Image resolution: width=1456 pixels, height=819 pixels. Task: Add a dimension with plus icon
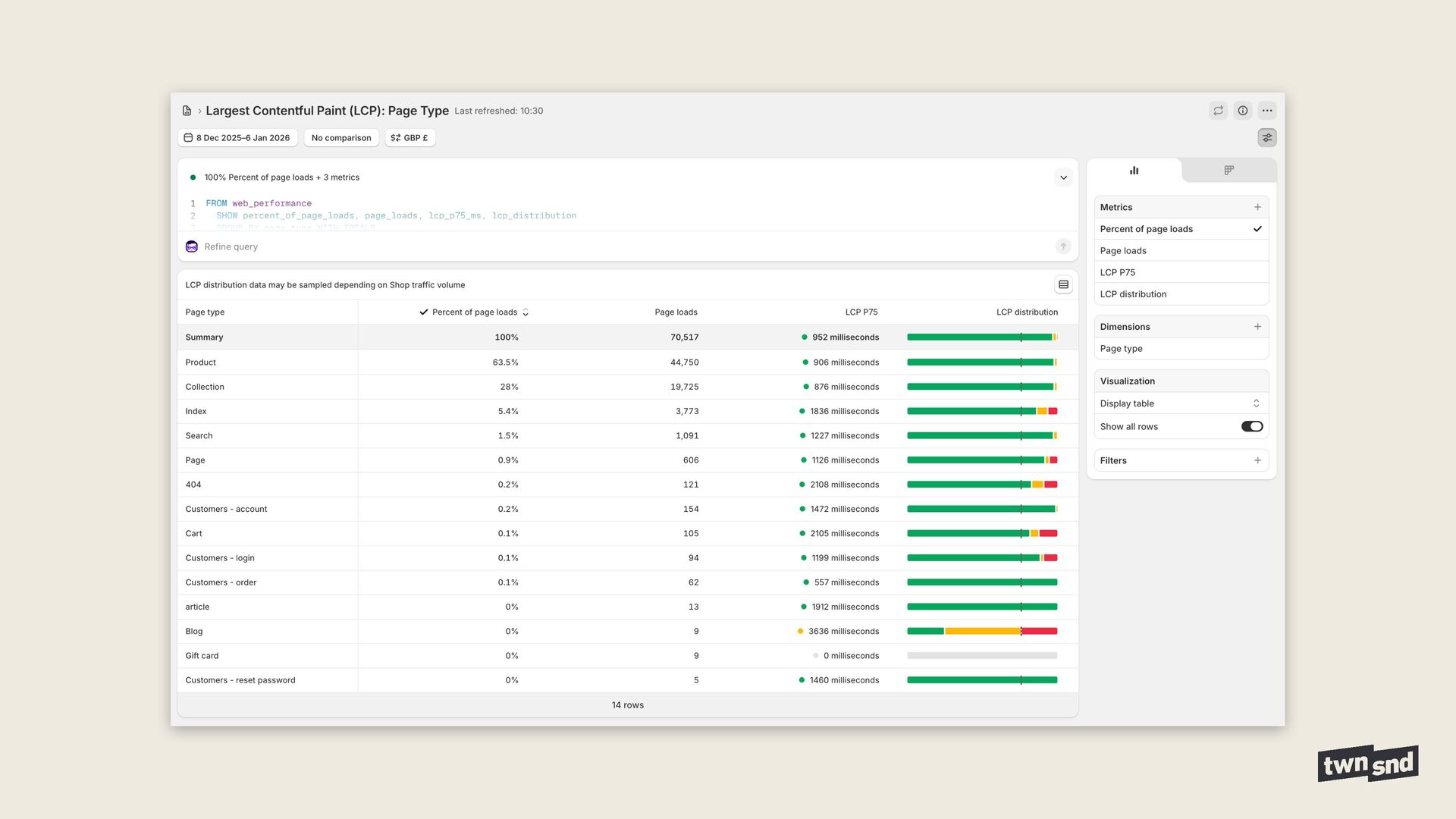[x=1257, y=327]
